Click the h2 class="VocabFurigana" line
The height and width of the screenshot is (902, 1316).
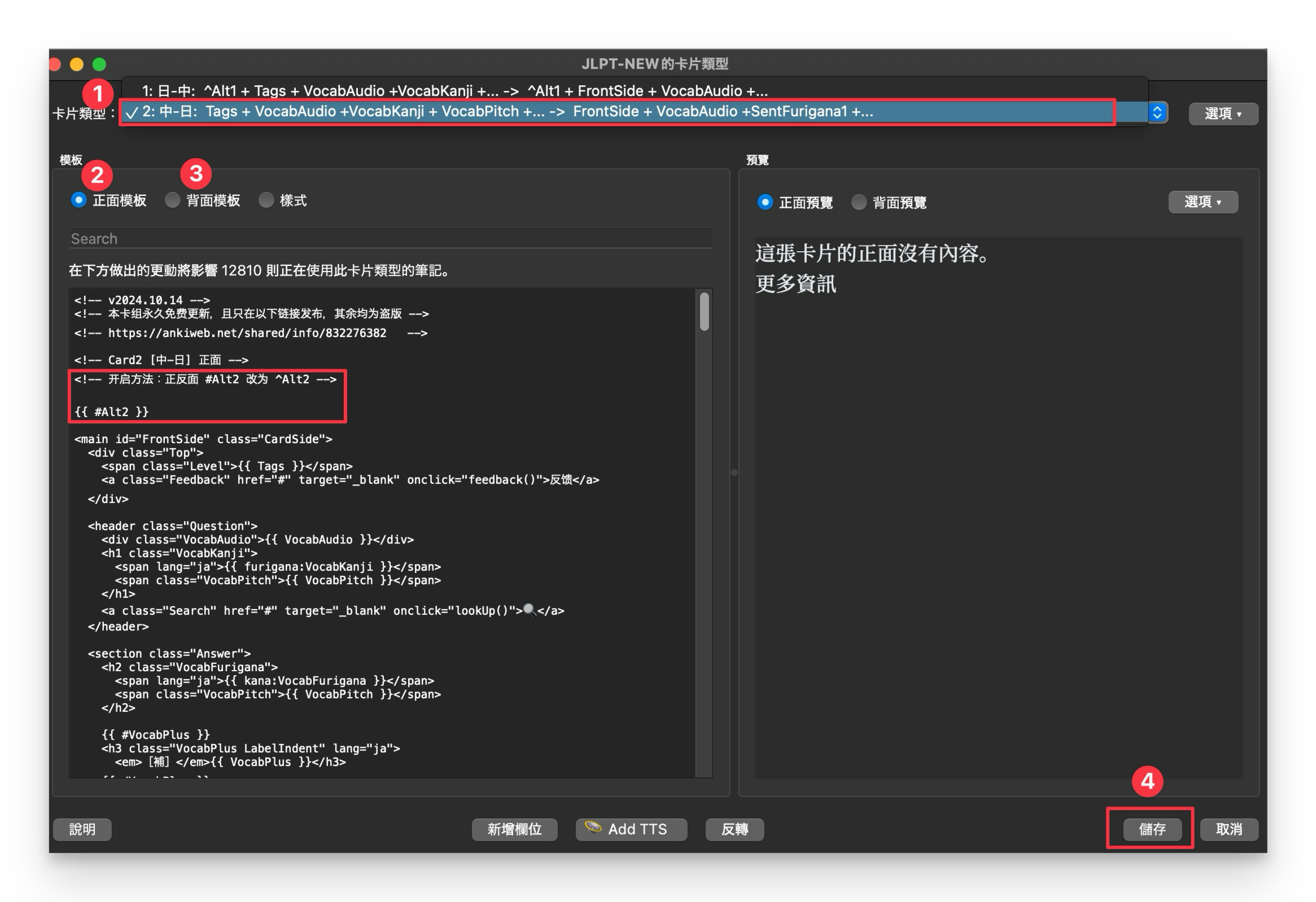tap(190, 667)
